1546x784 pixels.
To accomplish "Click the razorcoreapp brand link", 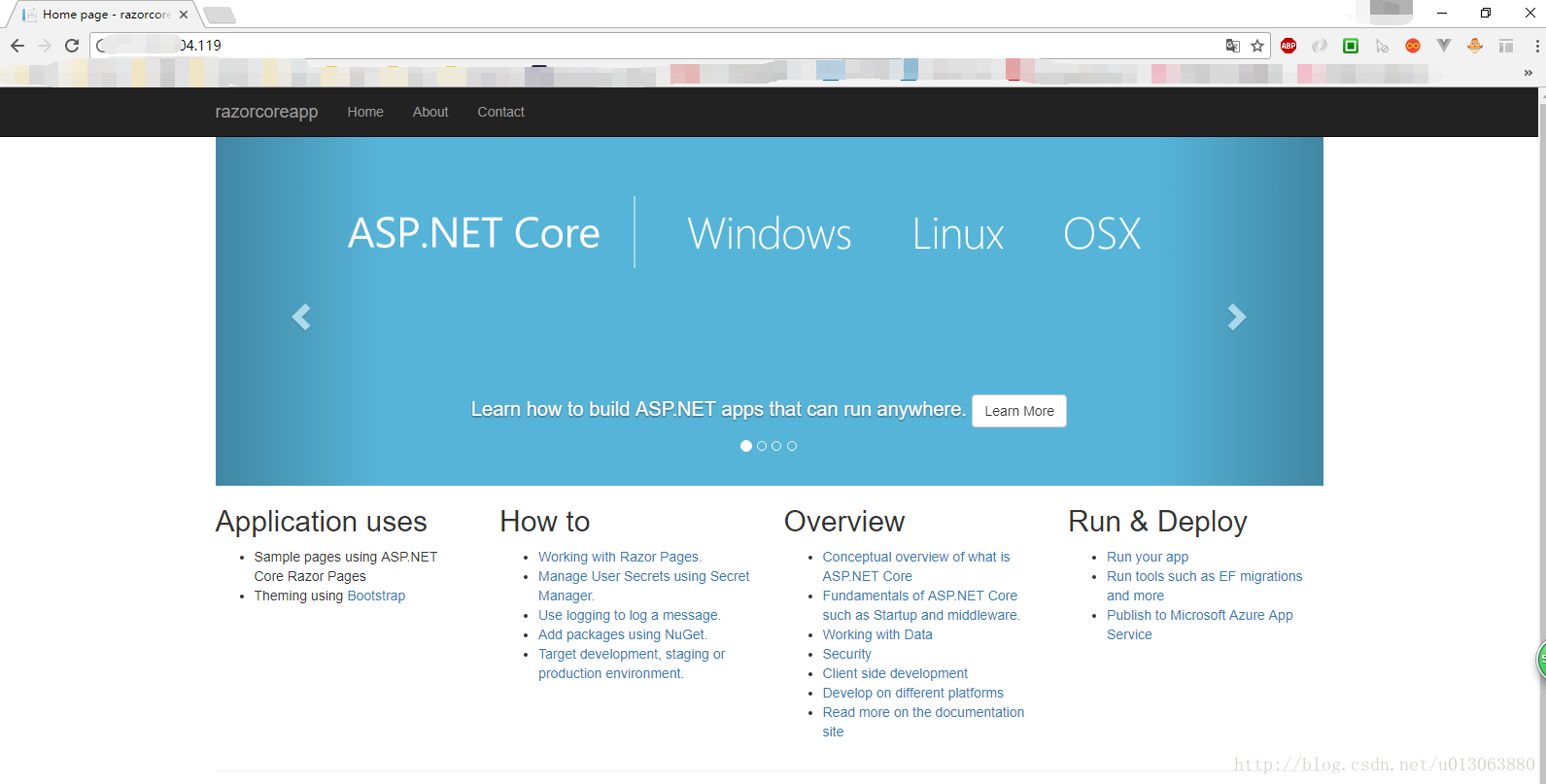I will coord(266,112).
